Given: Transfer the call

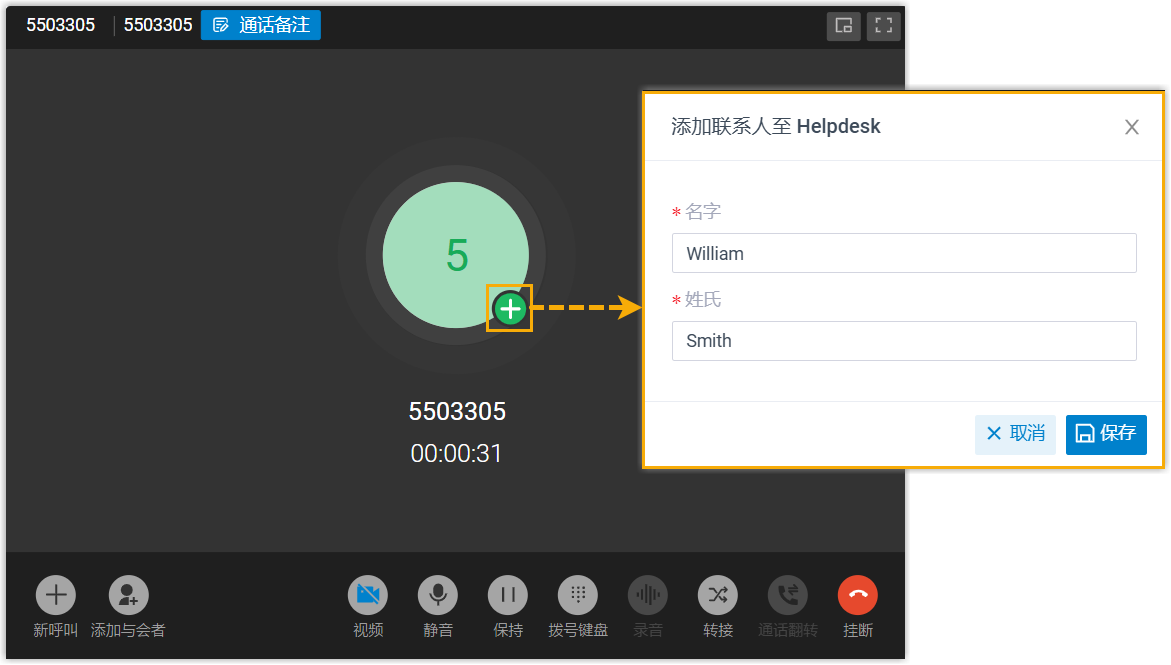Looking at the screenshot, I should point(718,596).
